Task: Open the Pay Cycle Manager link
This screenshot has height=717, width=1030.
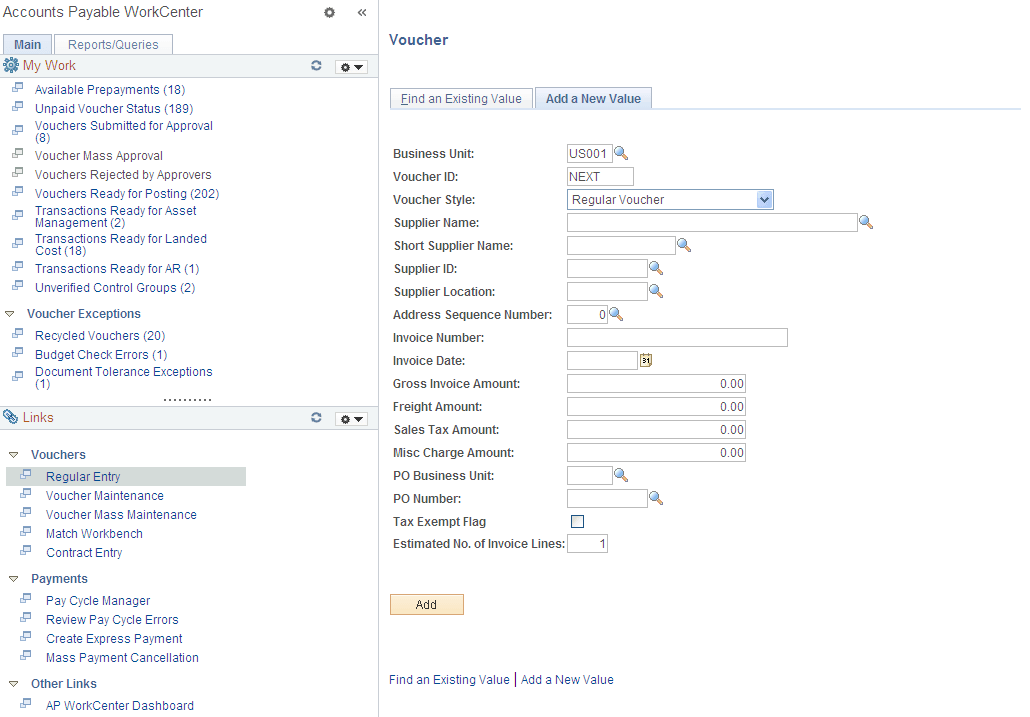Action: (97, 600)
